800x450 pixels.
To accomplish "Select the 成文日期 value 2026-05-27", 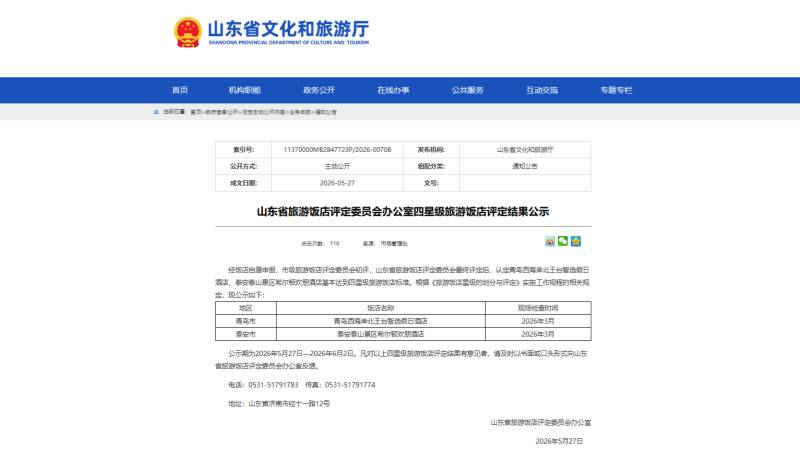I will coord(337,183).
